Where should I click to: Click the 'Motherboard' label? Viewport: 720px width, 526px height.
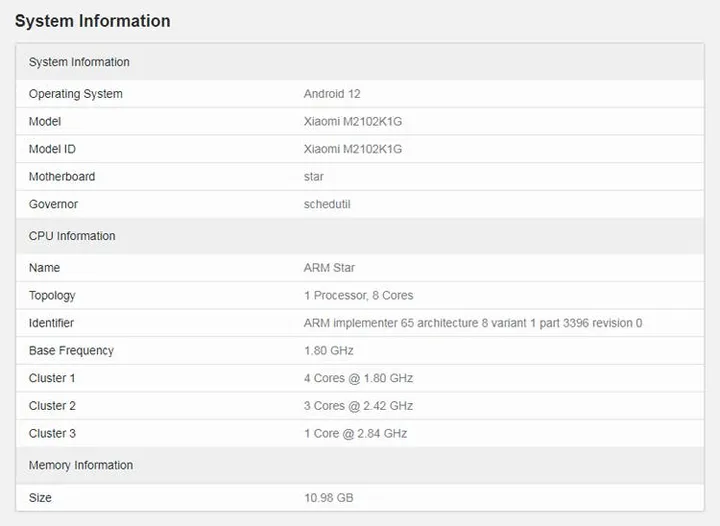[62, 177]
